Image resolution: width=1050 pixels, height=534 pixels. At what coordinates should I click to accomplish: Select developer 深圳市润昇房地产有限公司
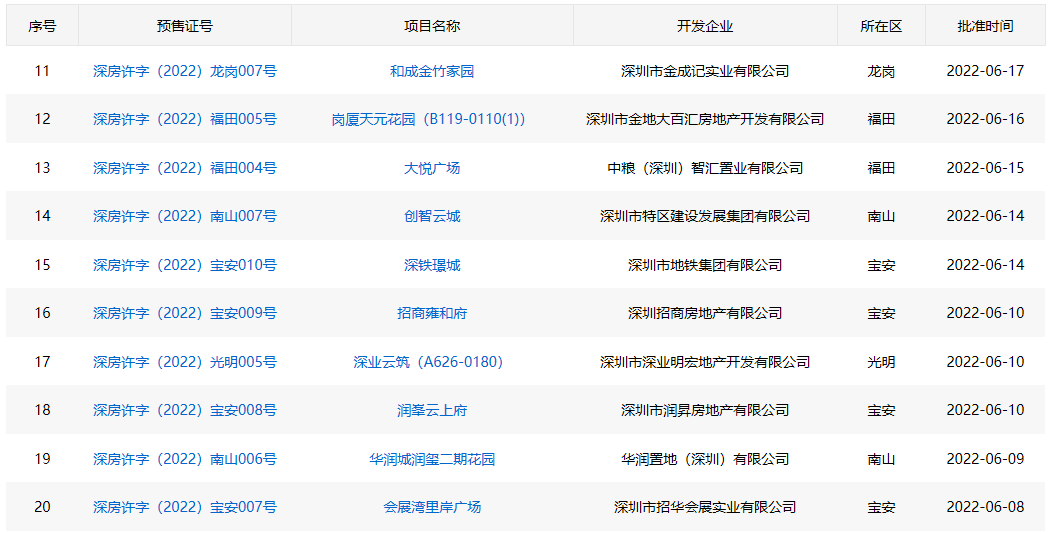[705, 411]
